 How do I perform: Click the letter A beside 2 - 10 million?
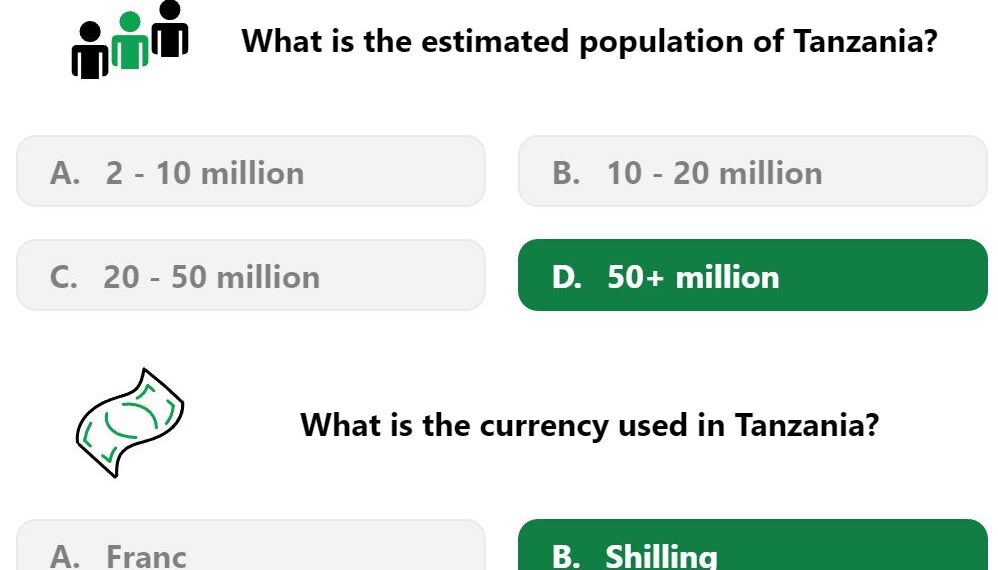65,173
